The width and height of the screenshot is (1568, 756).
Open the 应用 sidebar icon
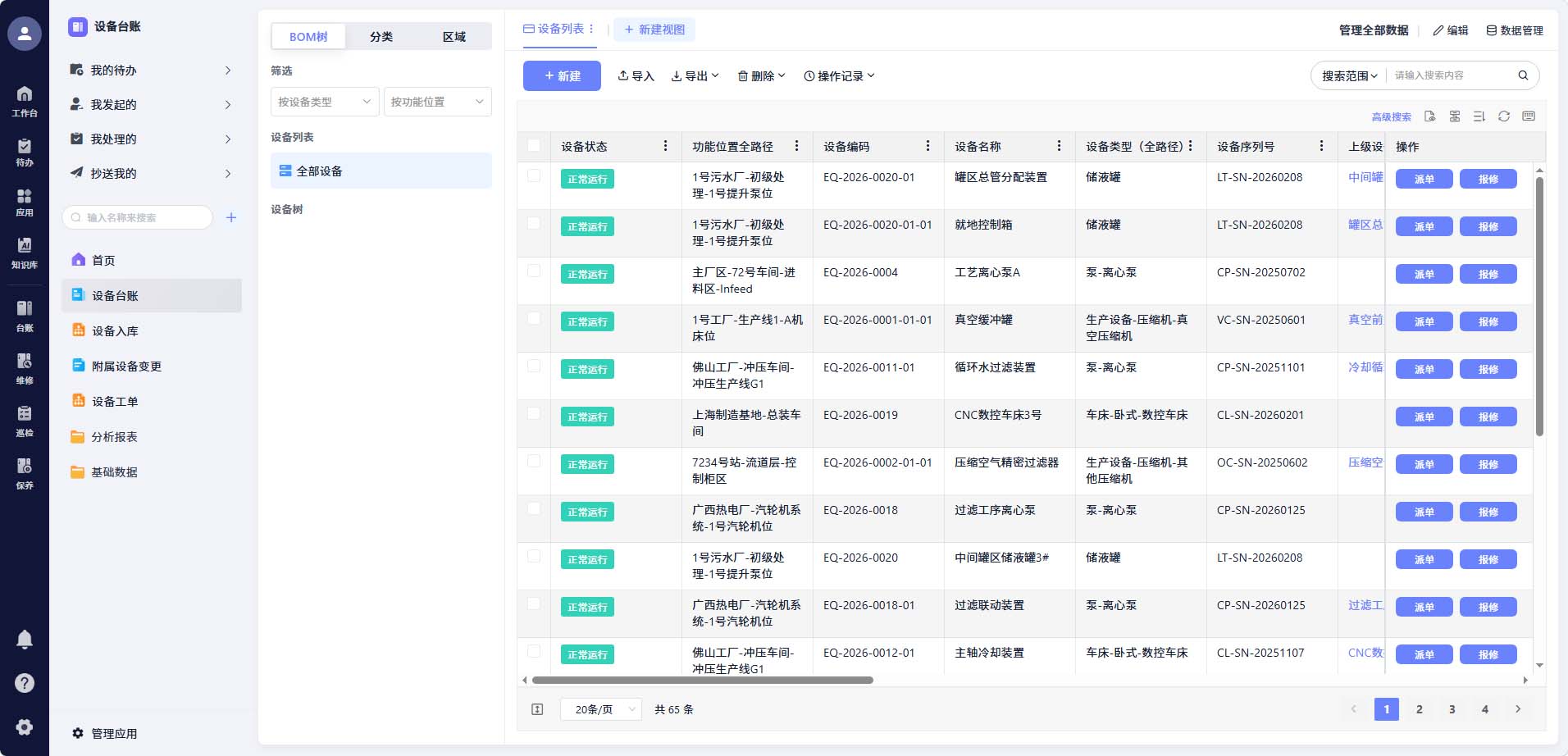click(x=25, y=203)
